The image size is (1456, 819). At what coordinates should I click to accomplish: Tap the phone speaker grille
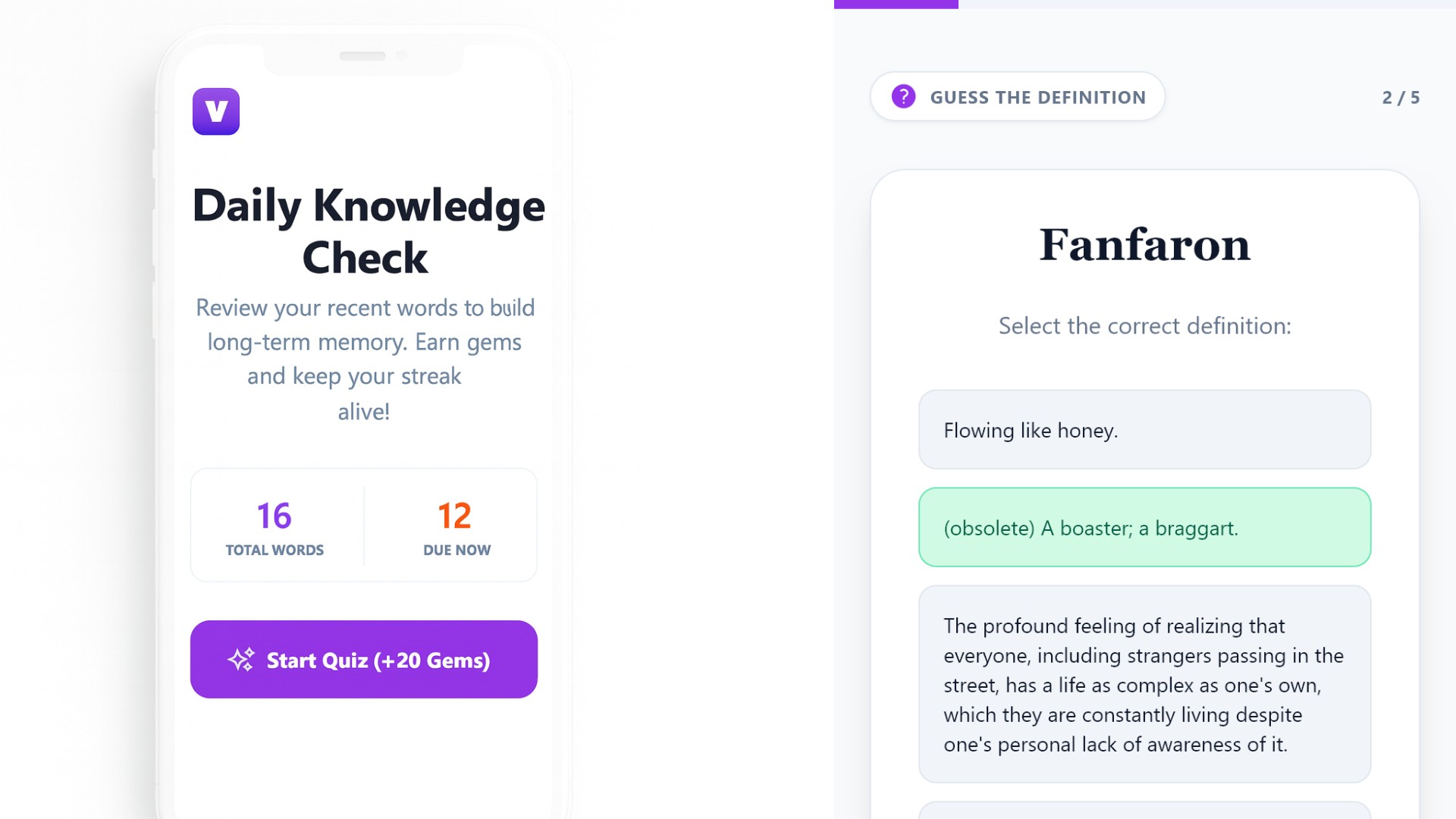[362, 56]
